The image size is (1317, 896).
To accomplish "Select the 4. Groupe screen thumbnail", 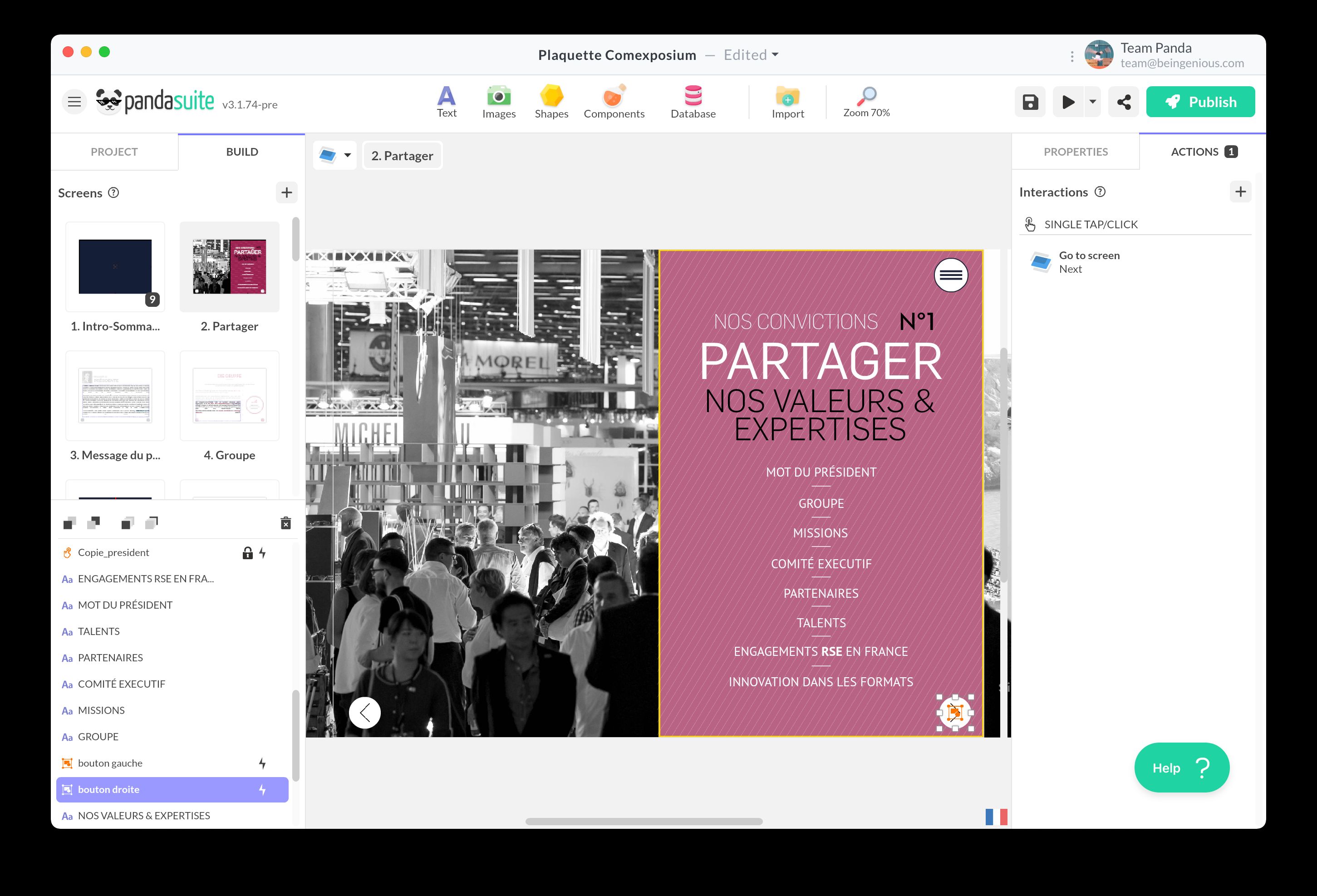I will tap(230, 396).
